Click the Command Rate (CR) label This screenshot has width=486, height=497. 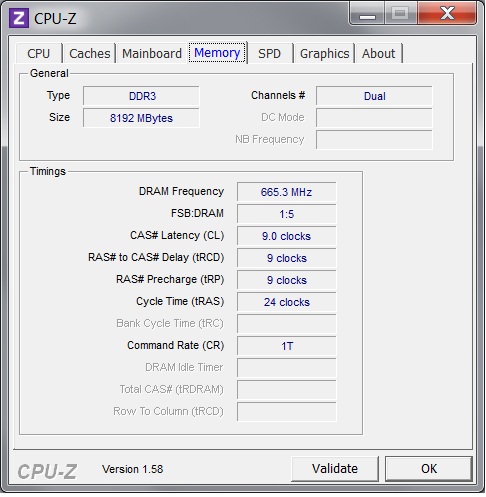click(x=176, y=345)
